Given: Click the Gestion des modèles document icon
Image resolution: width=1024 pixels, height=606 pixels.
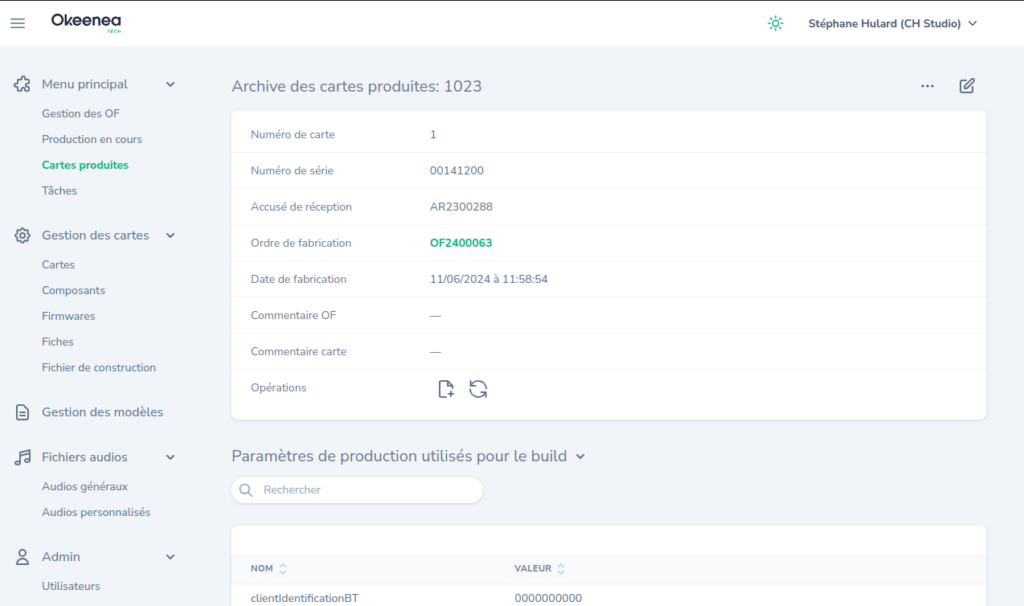Looking at the screenshot, I should click(22, 412).
